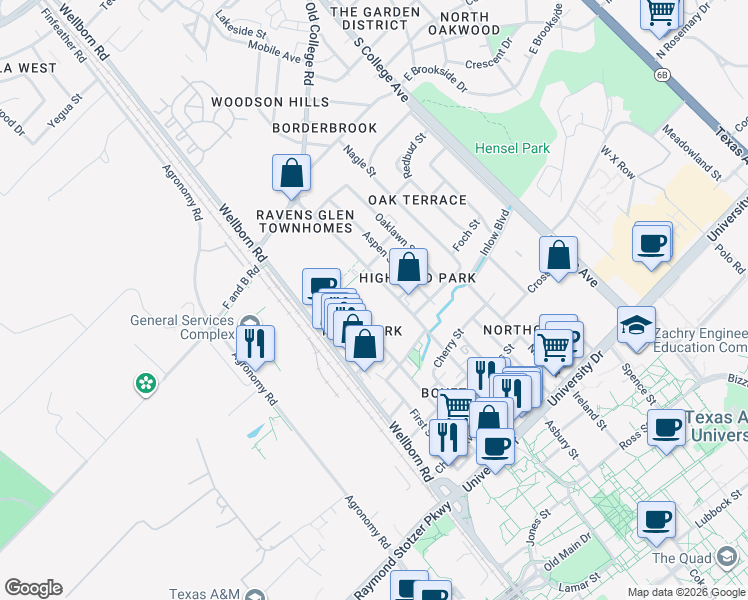Screen dimensions: 748x600
Task: Click the OAK TERRACE neighborhood label
Action: 417,200
